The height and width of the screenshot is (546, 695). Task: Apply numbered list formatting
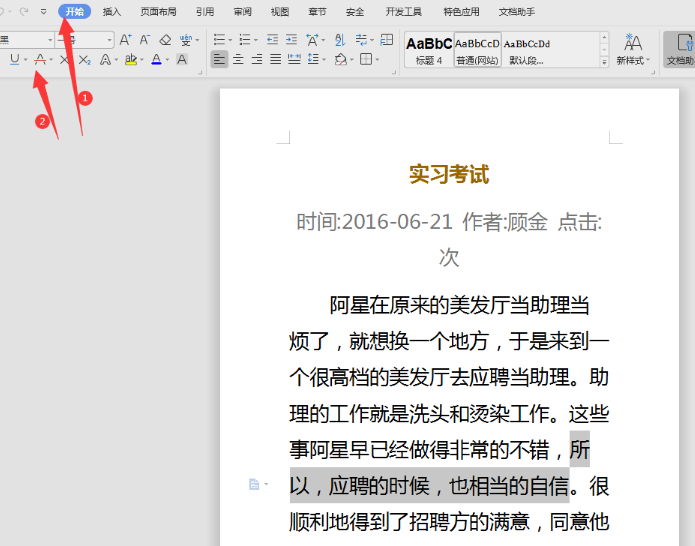[245, 40]
